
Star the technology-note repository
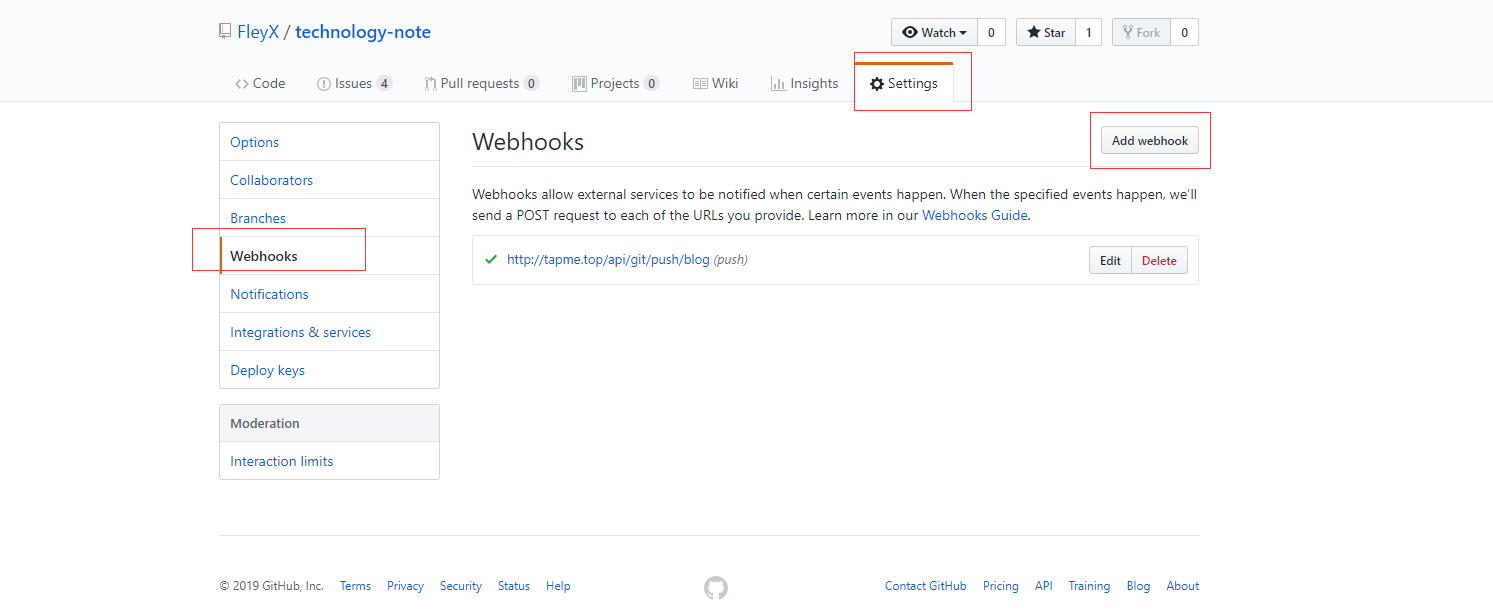[x=1046, y=32]
